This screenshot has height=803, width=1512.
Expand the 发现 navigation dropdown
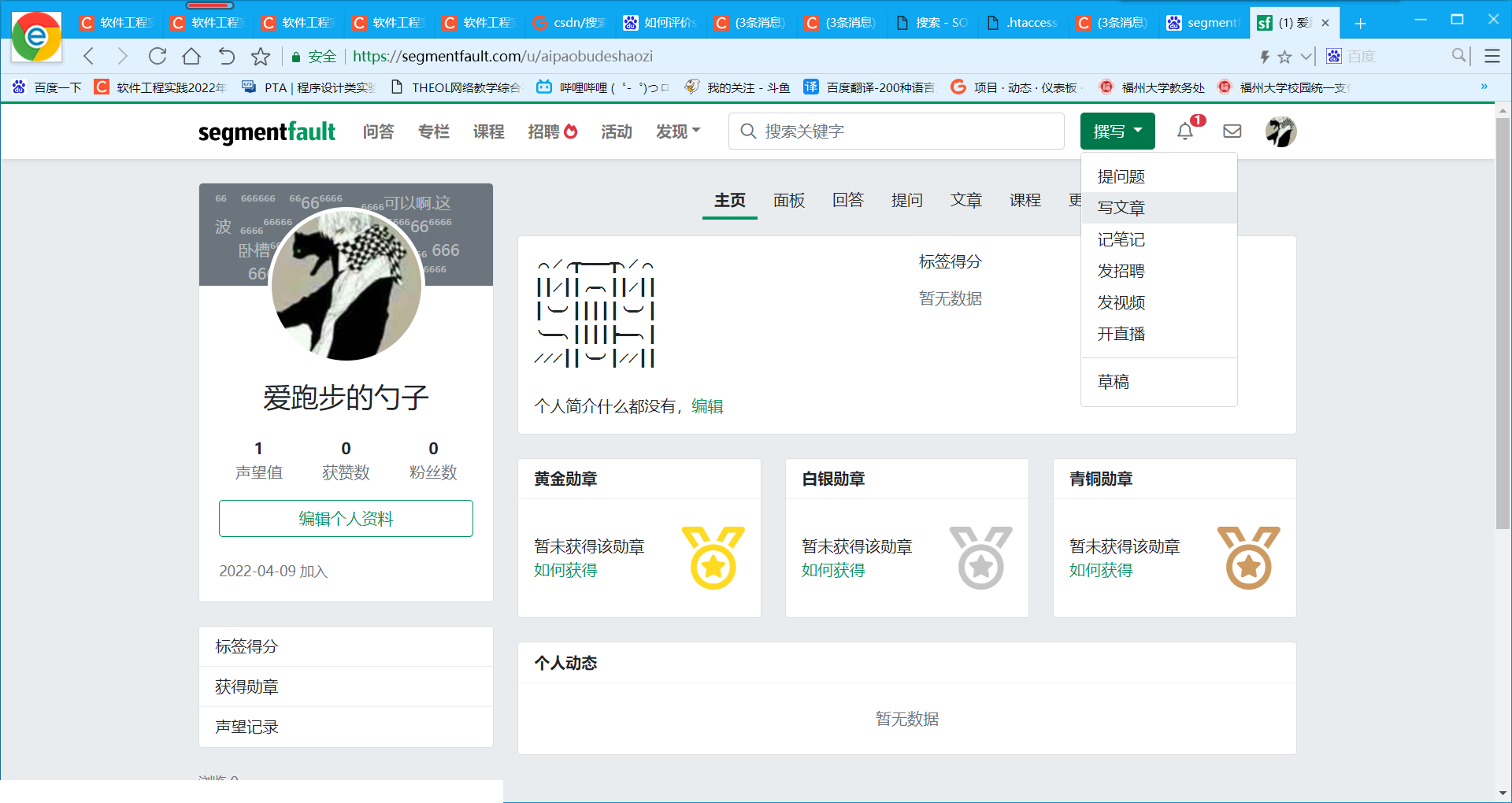click(678, 131)
